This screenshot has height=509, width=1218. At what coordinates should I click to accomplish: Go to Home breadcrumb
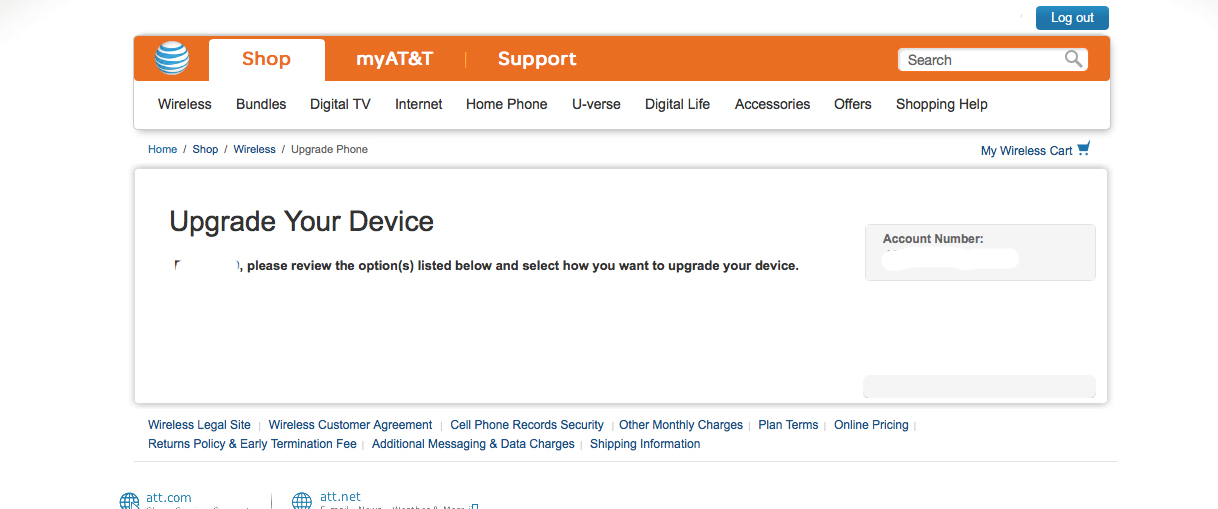coord(162,149)
